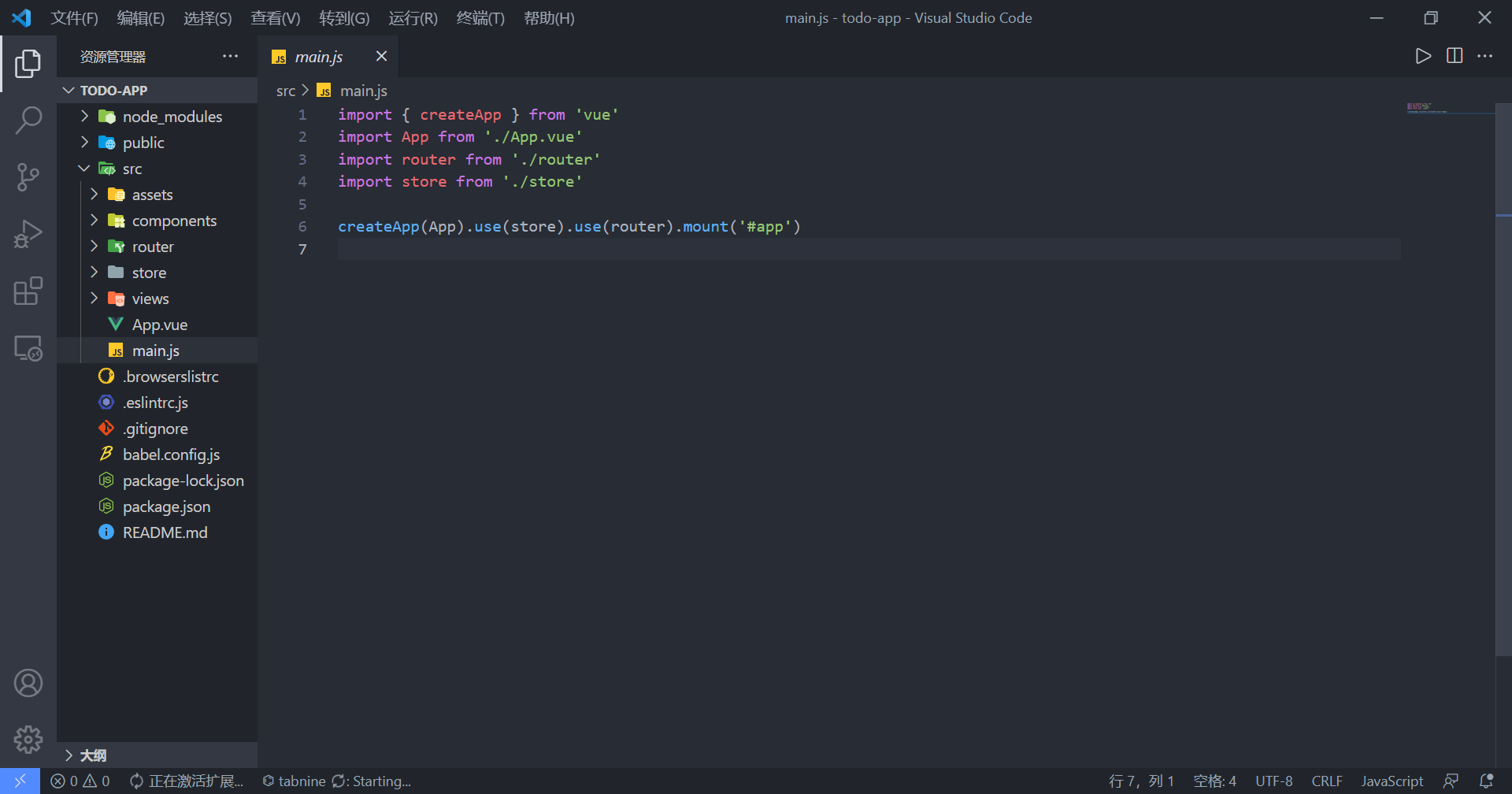Select the main.js editor tab
This screenshot has width=1512, height=794.
328,56
